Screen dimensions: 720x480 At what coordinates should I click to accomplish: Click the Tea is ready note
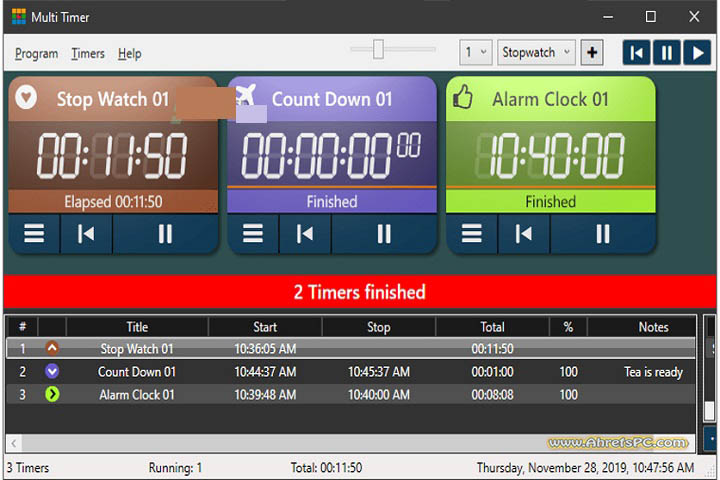point(653,372)
